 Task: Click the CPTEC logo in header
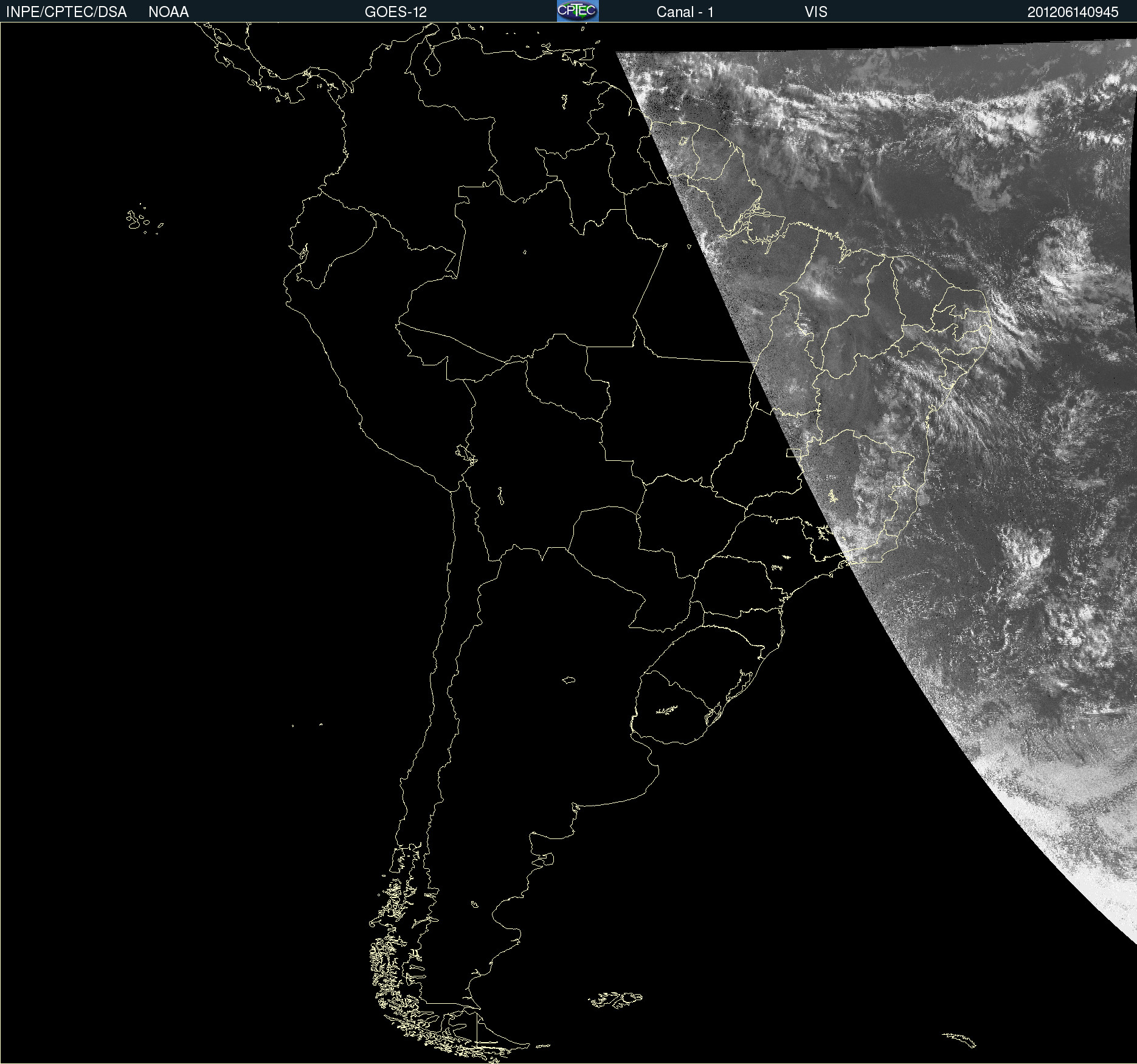click(578, 11)
